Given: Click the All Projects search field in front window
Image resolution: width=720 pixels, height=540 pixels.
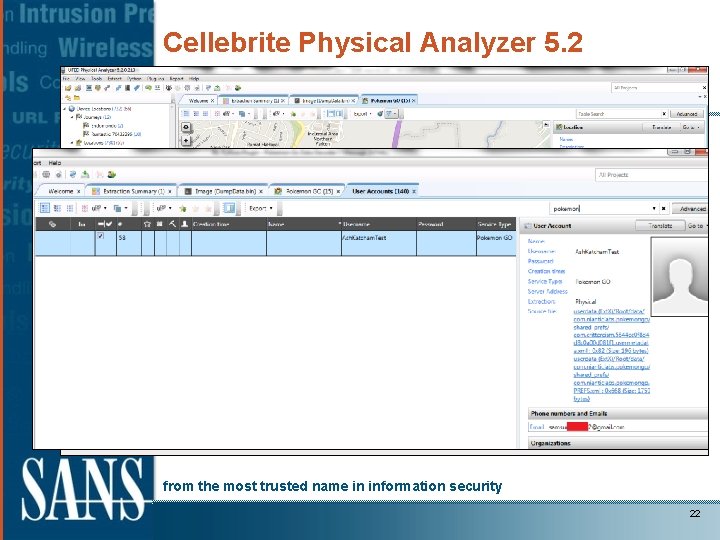Looking at the screenshot, I should 651,174.
